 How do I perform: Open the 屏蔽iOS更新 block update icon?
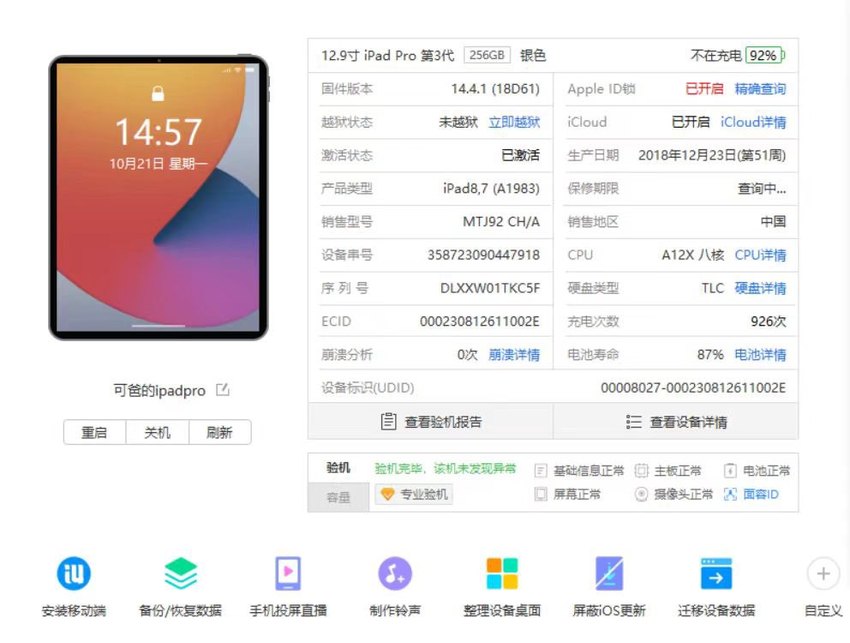coord(609,574)
